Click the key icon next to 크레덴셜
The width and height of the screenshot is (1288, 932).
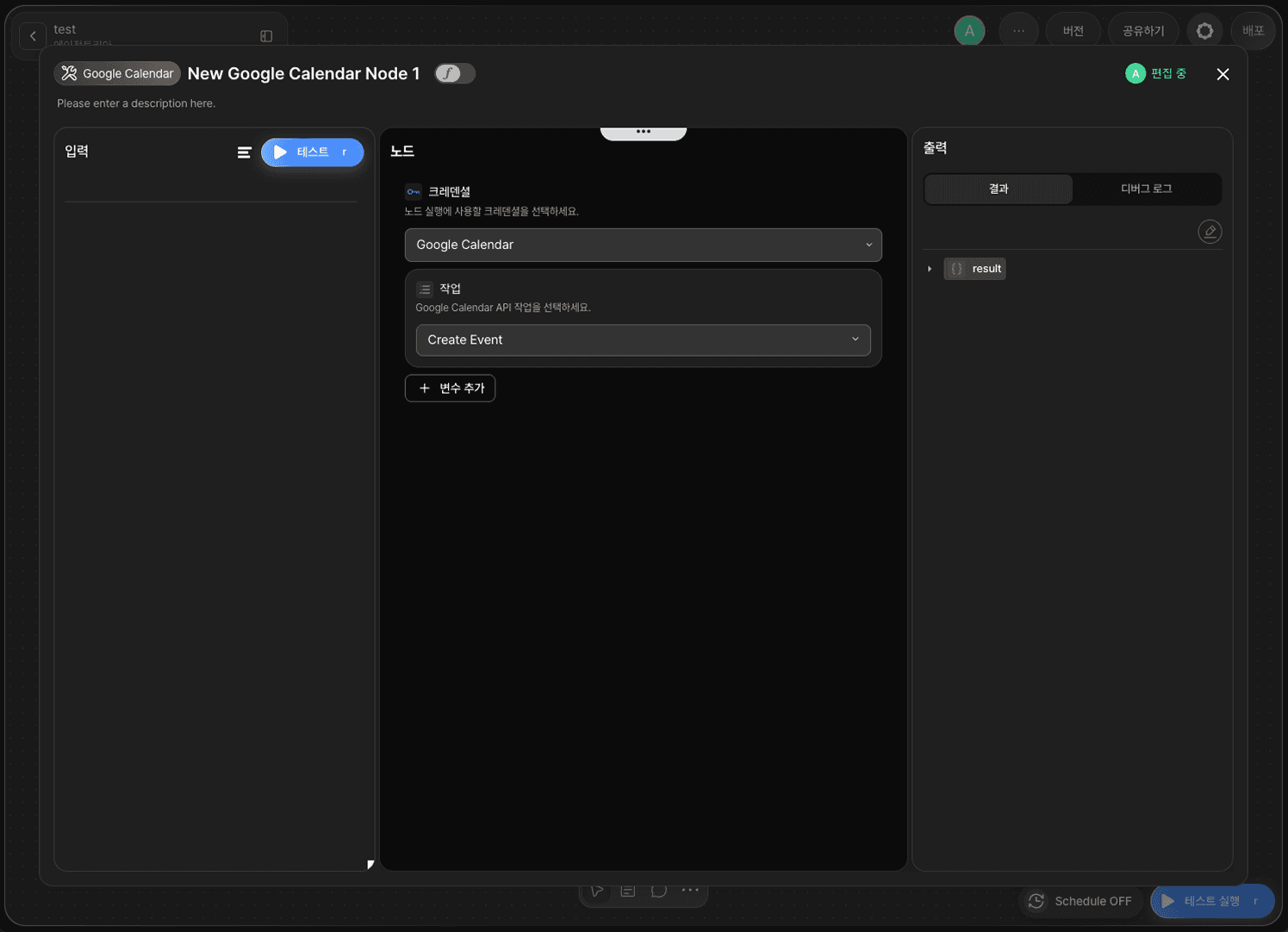414,191
